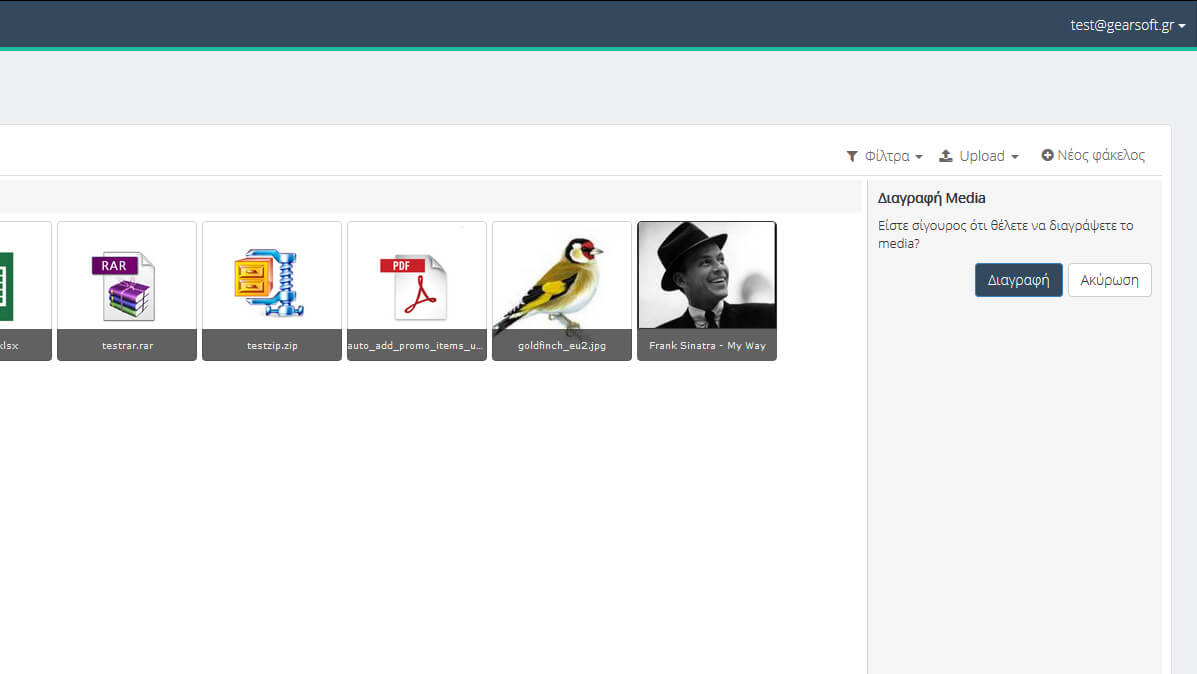Expand the Upload dropdown menu
1197x674 pixels.
point(979,156)
